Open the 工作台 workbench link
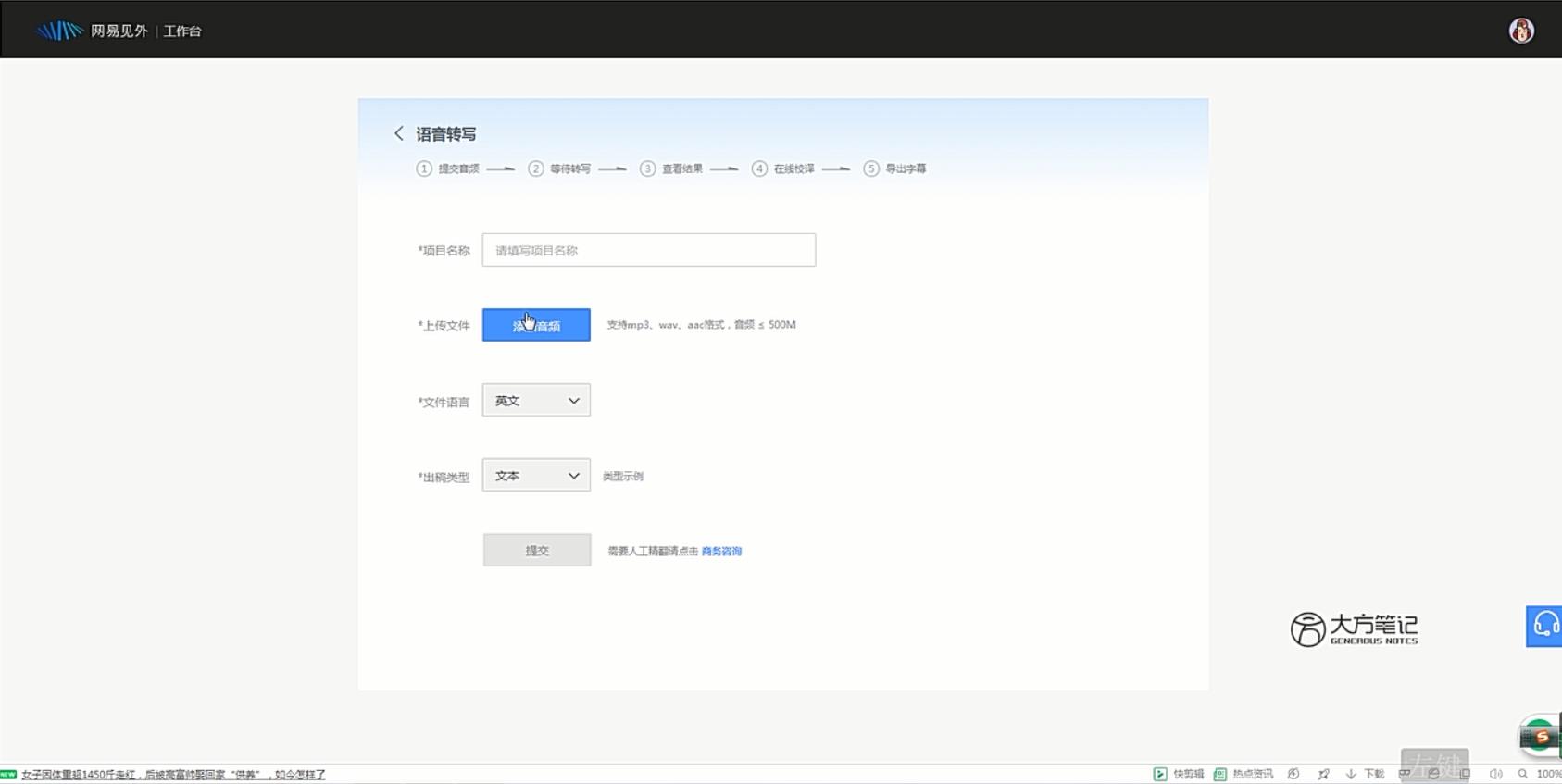Screen dimensions: 1562x784 pos(182,31)
